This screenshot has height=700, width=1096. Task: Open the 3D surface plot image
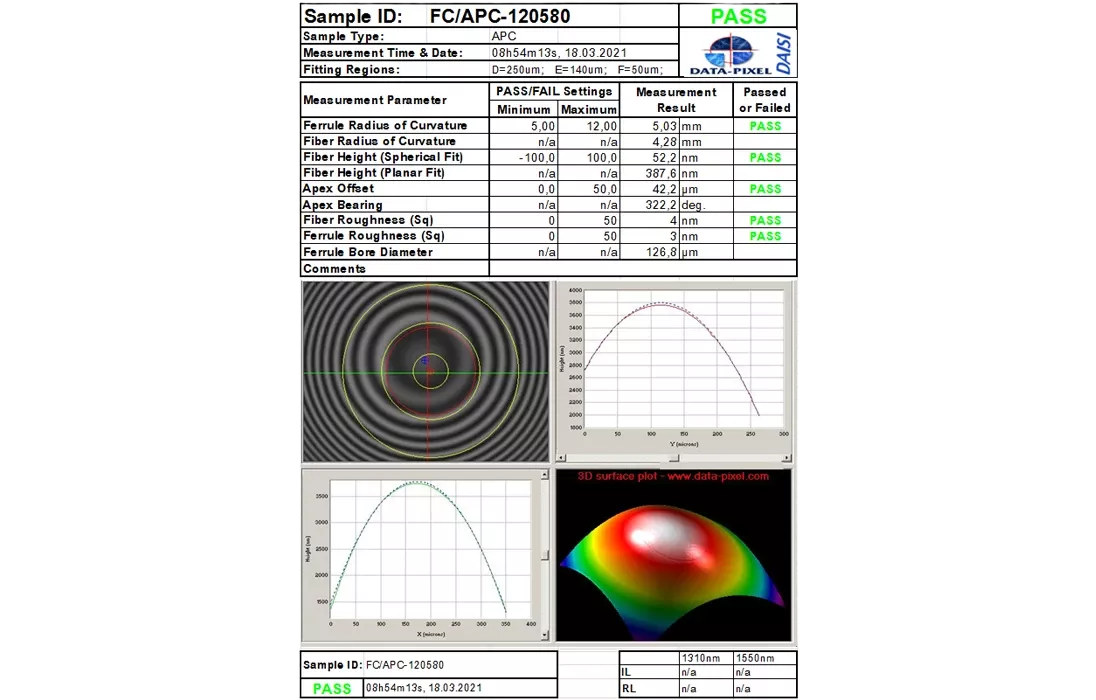(673, 560)
